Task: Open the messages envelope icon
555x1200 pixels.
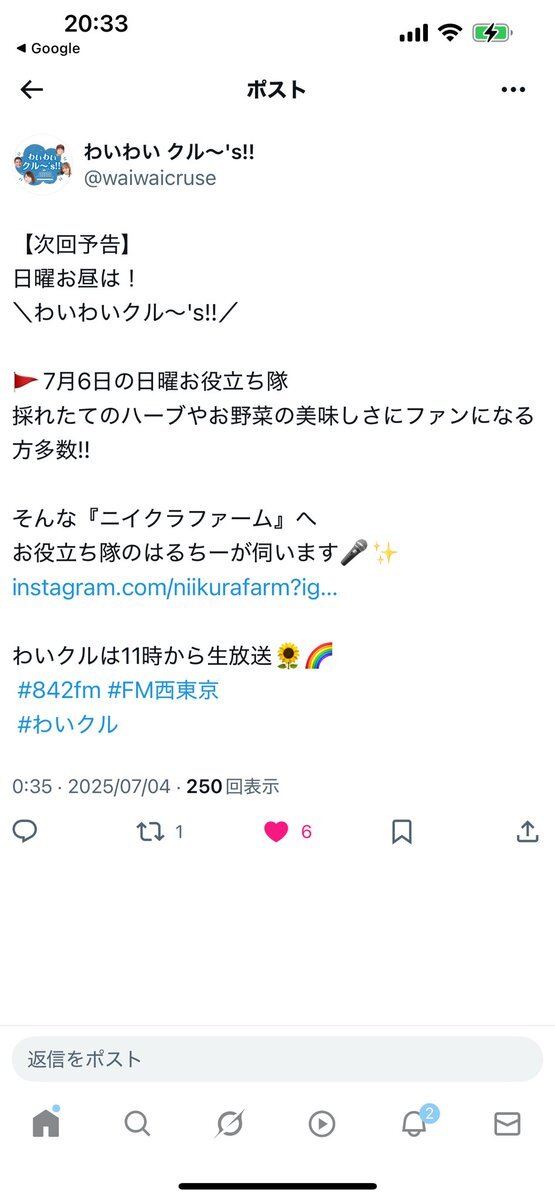Action: coord(507,1124)
